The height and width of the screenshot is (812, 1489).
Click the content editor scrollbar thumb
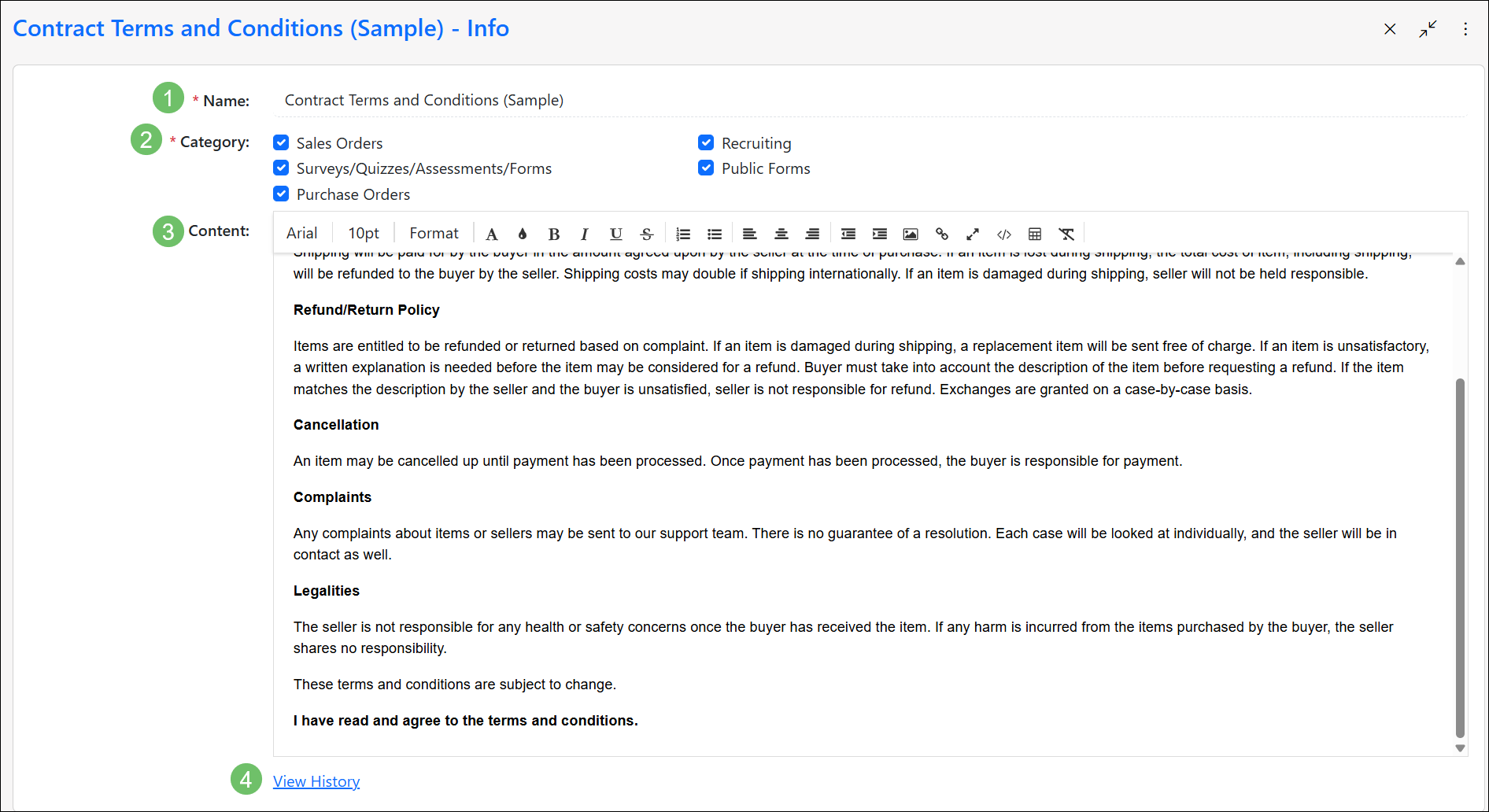(x=1460, y=558)
